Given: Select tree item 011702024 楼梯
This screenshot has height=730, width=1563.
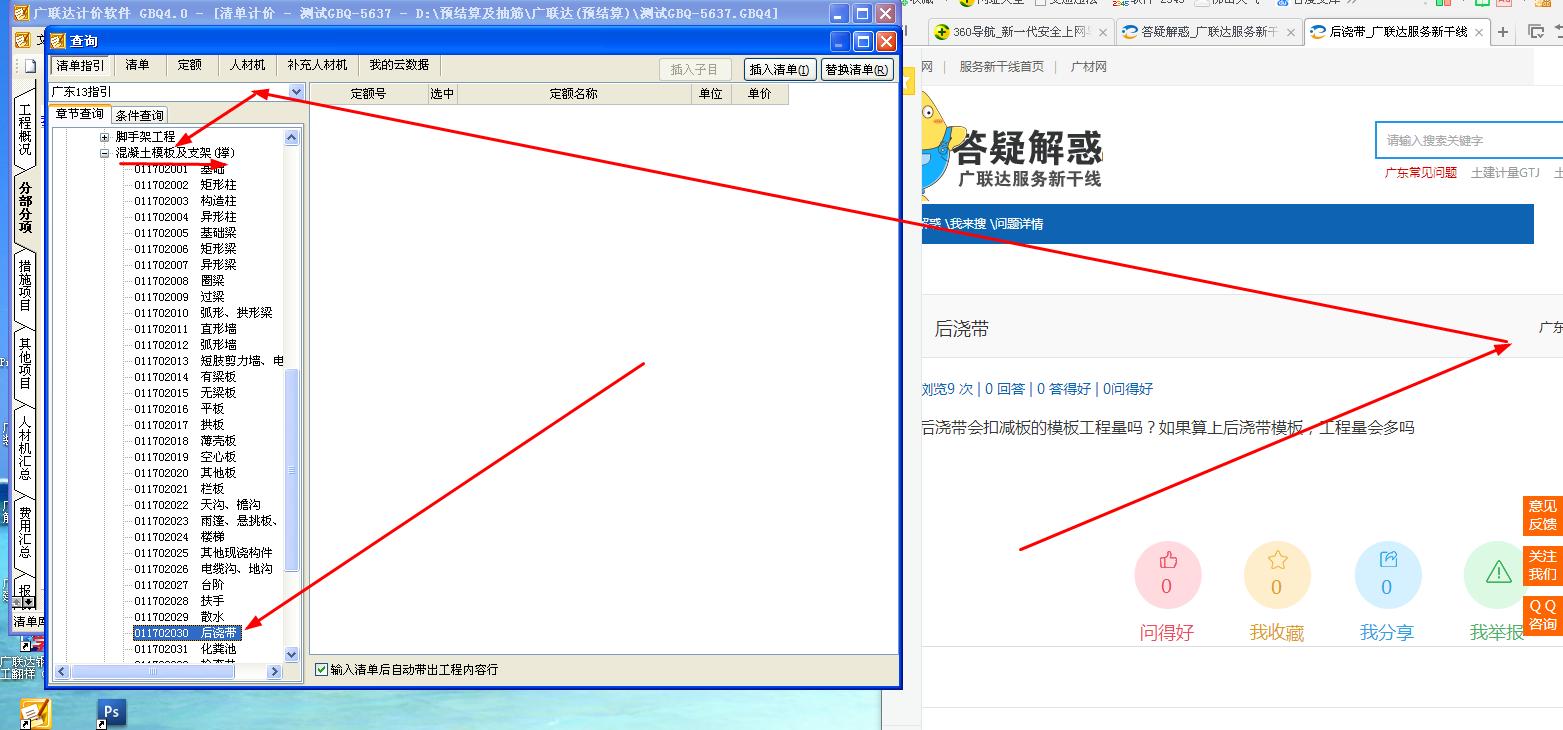Looking at the screenshot, I should (x=179, y=537).
